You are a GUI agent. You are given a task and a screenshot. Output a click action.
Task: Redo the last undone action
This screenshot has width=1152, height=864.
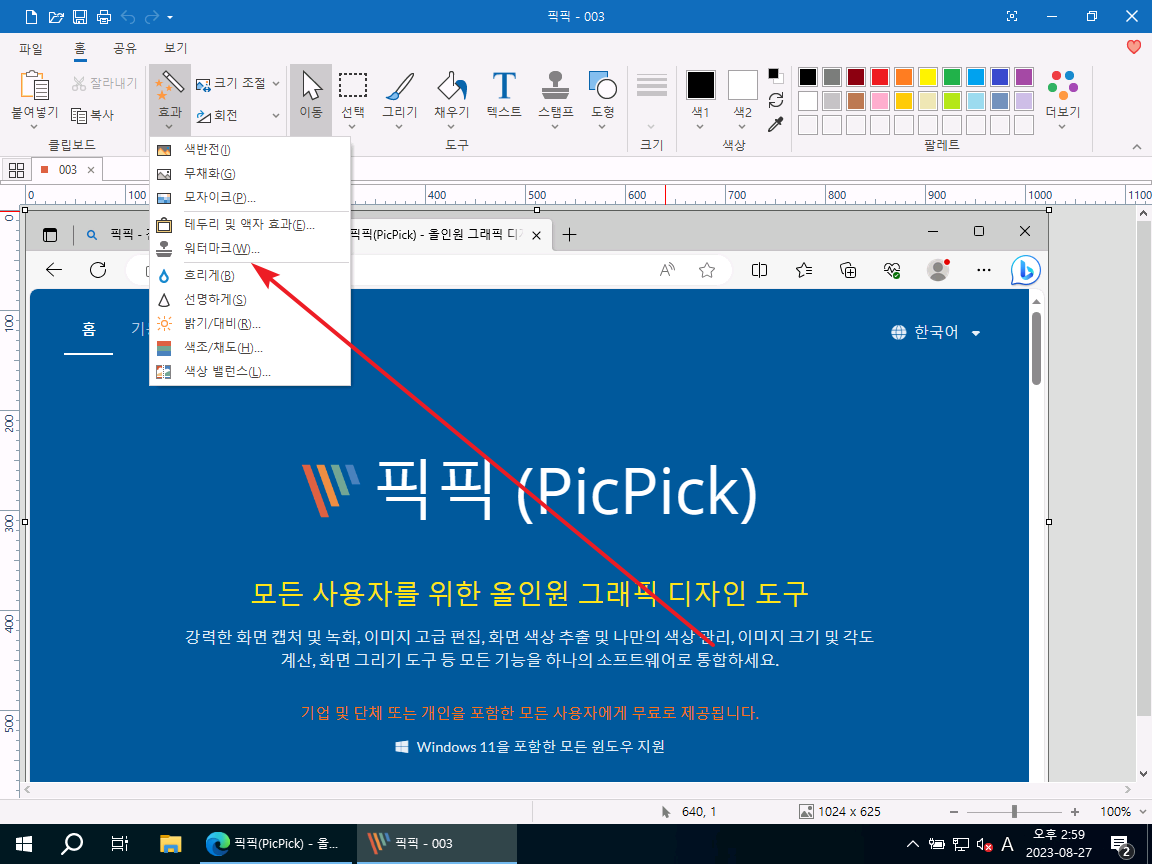tap(151, 16)
